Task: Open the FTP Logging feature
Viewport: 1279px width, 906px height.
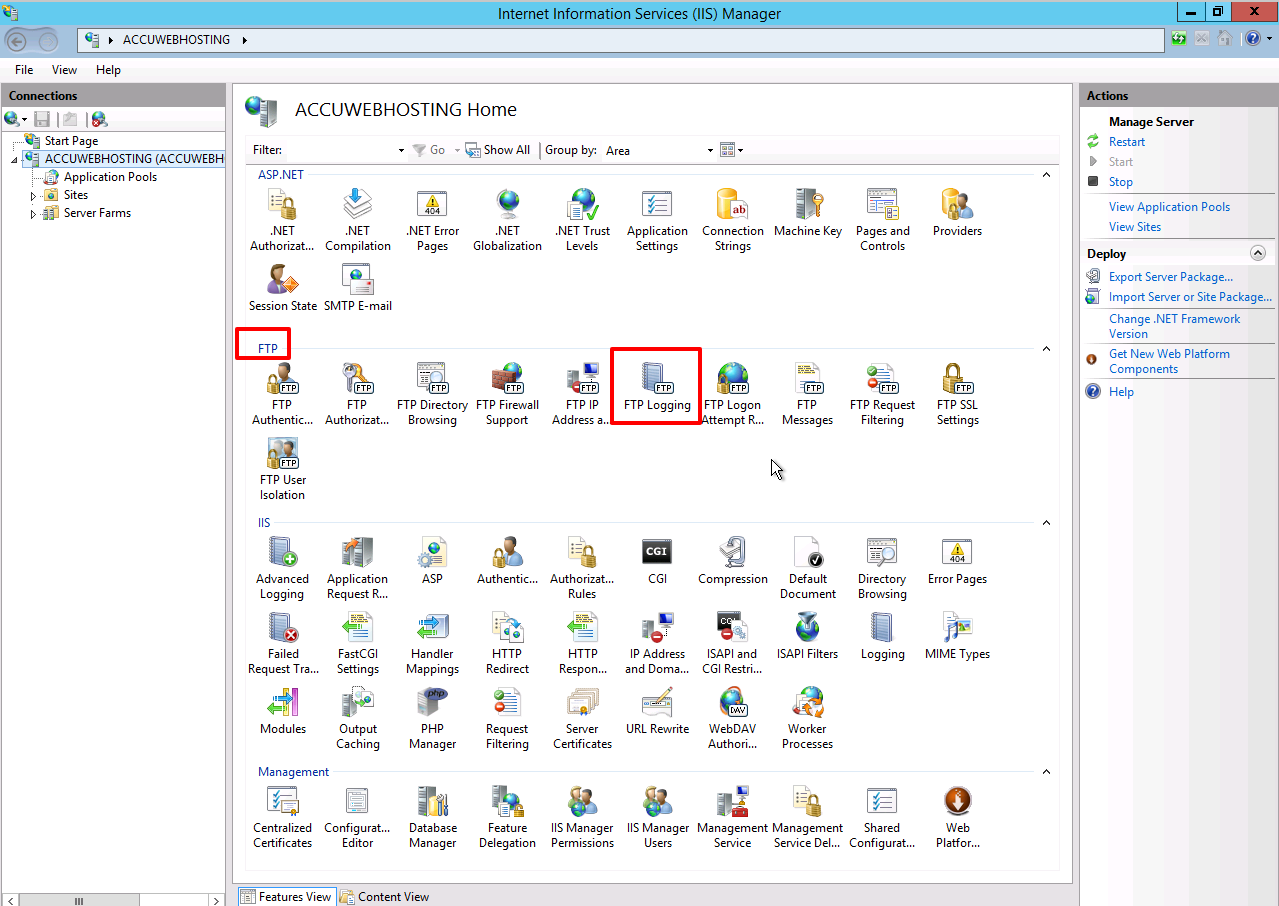Action: pos(656,385)
